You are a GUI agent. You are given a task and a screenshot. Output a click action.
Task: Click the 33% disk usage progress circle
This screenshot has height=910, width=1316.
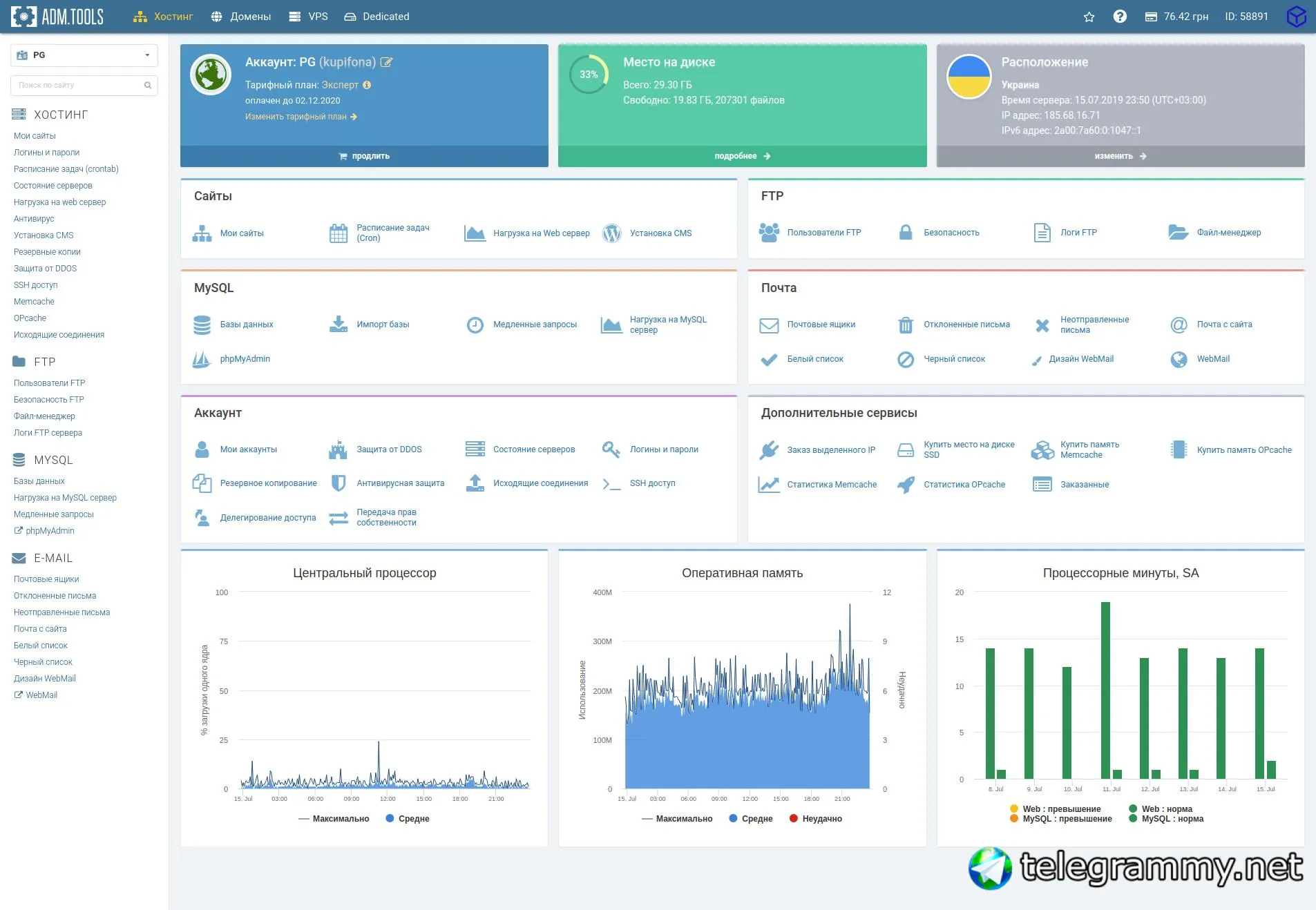click(589, 75)
